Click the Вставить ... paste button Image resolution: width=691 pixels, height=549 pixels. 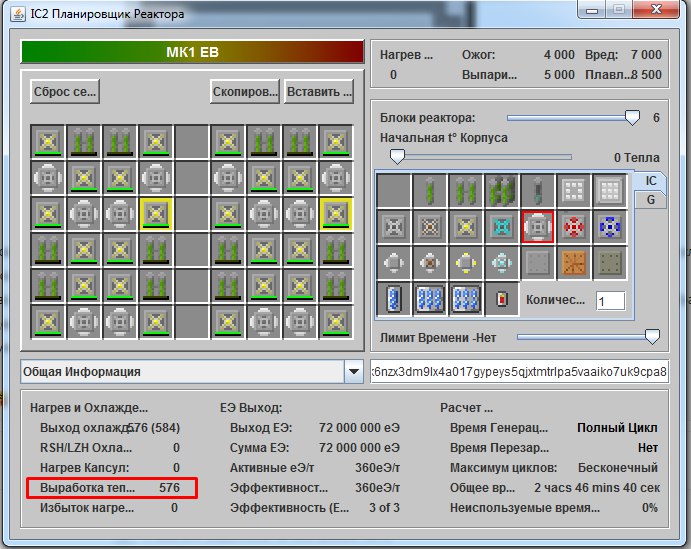click(319, 92)
